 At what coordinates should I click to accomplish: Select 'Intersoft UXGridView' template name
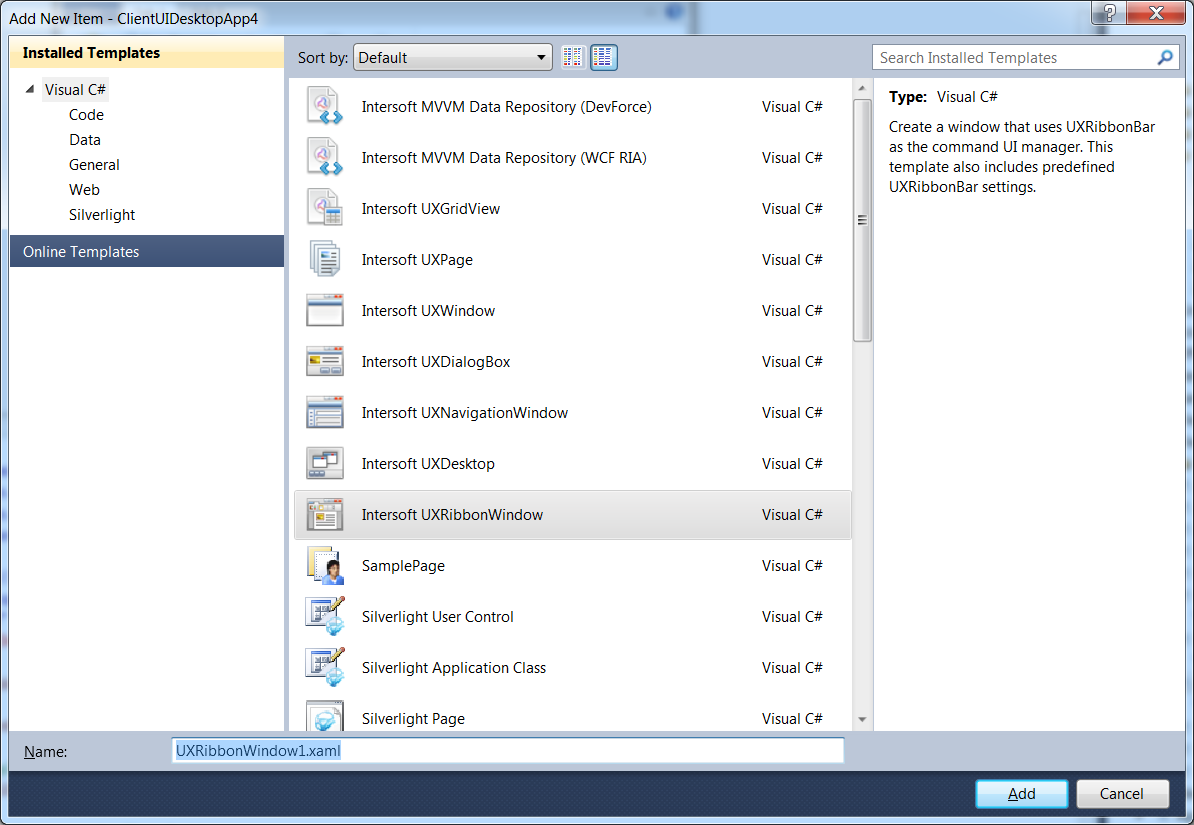(x=431, y=209)
